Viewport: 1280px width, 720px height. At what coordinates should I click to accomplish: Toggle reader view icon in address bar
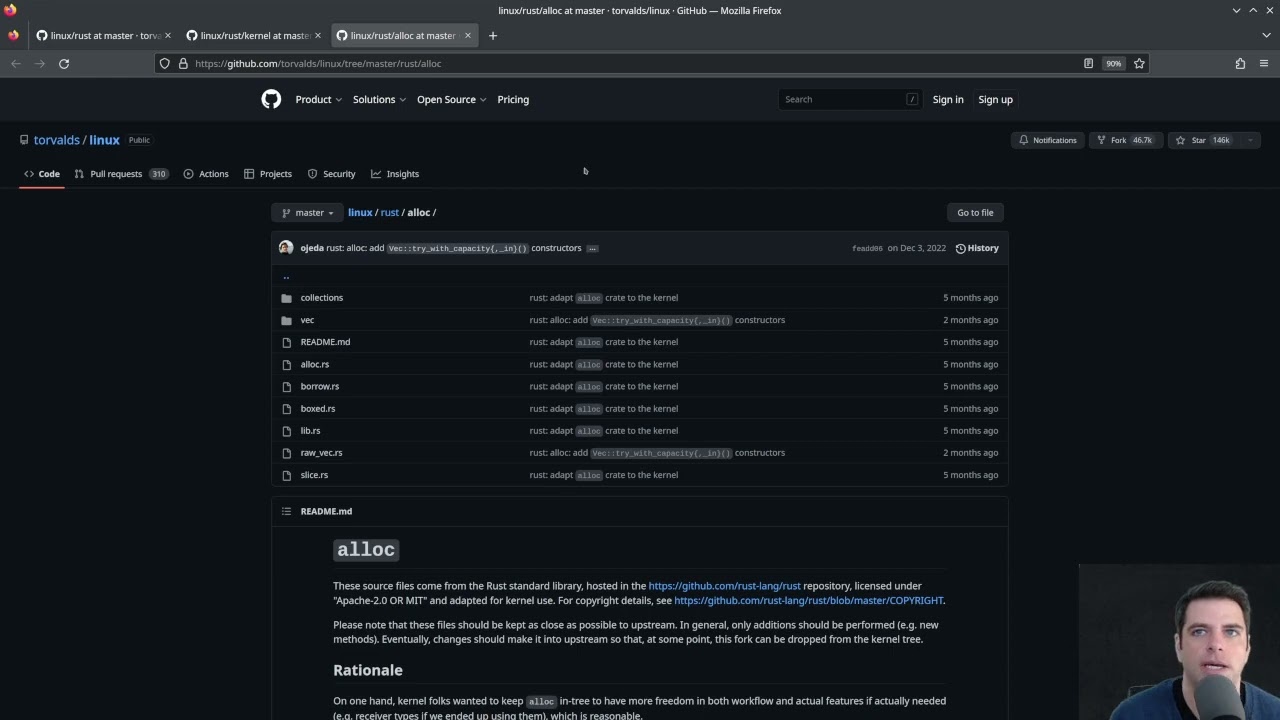pos(1088,63)
